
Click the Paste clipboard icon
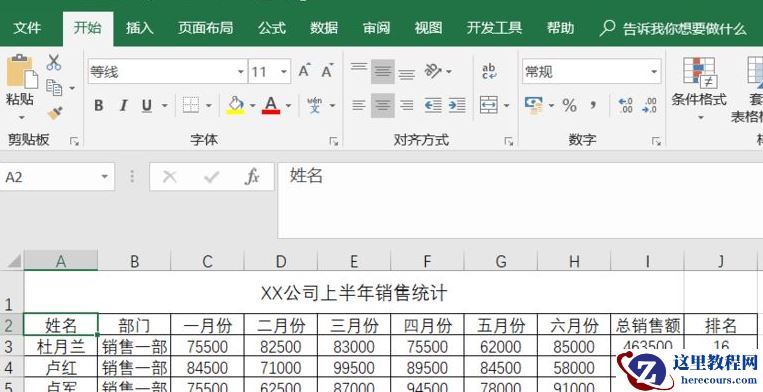click(x=21, y=72)
